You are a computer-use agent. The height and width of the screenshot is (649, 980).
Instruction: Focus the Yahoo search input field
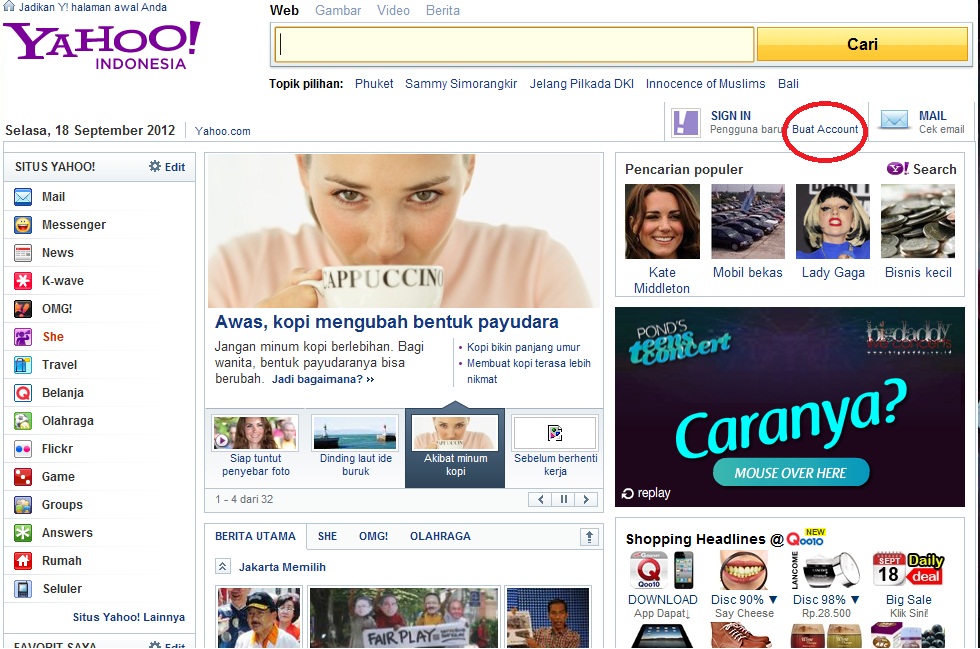514,44
